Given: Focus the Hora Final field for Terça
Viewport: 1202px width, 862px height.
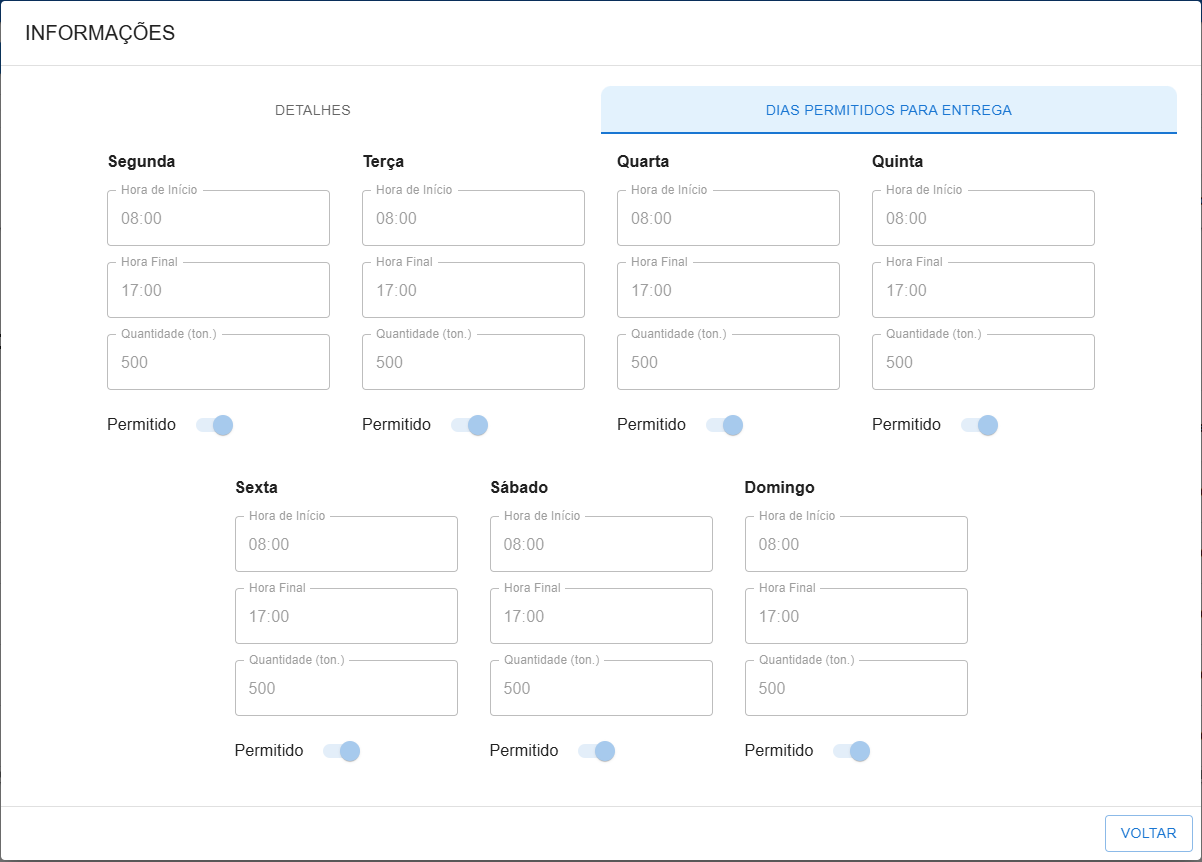Looking at the screenshot, I should pyautogui.click(x=473, y=290).
